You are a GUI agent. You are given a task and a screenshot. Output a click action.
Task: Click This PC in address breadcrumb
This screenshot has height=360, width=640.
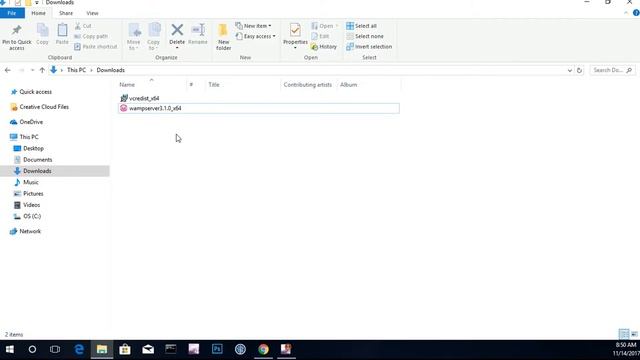(x=76, y=70)
